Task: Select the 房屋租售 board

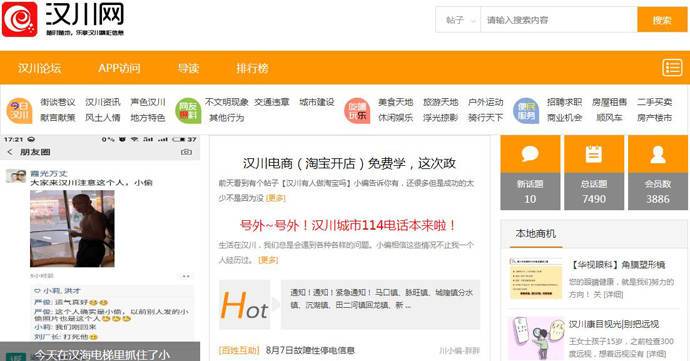Action: click(609, 102)
